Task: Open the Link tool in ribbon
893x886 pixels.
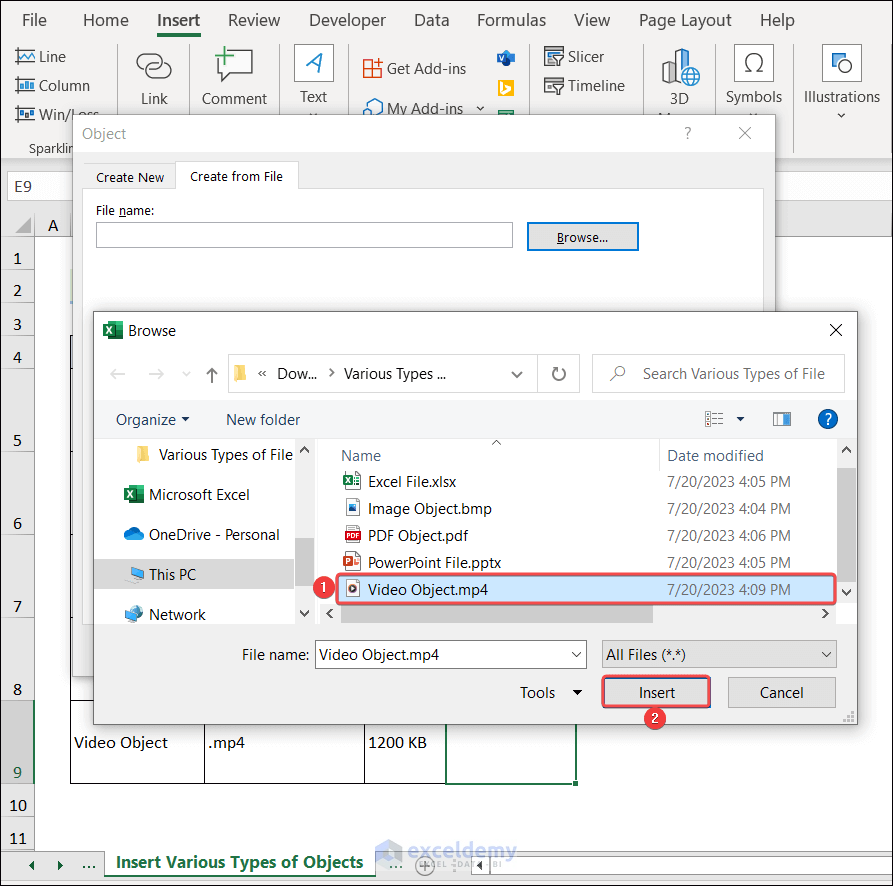Action: point(154,78)
